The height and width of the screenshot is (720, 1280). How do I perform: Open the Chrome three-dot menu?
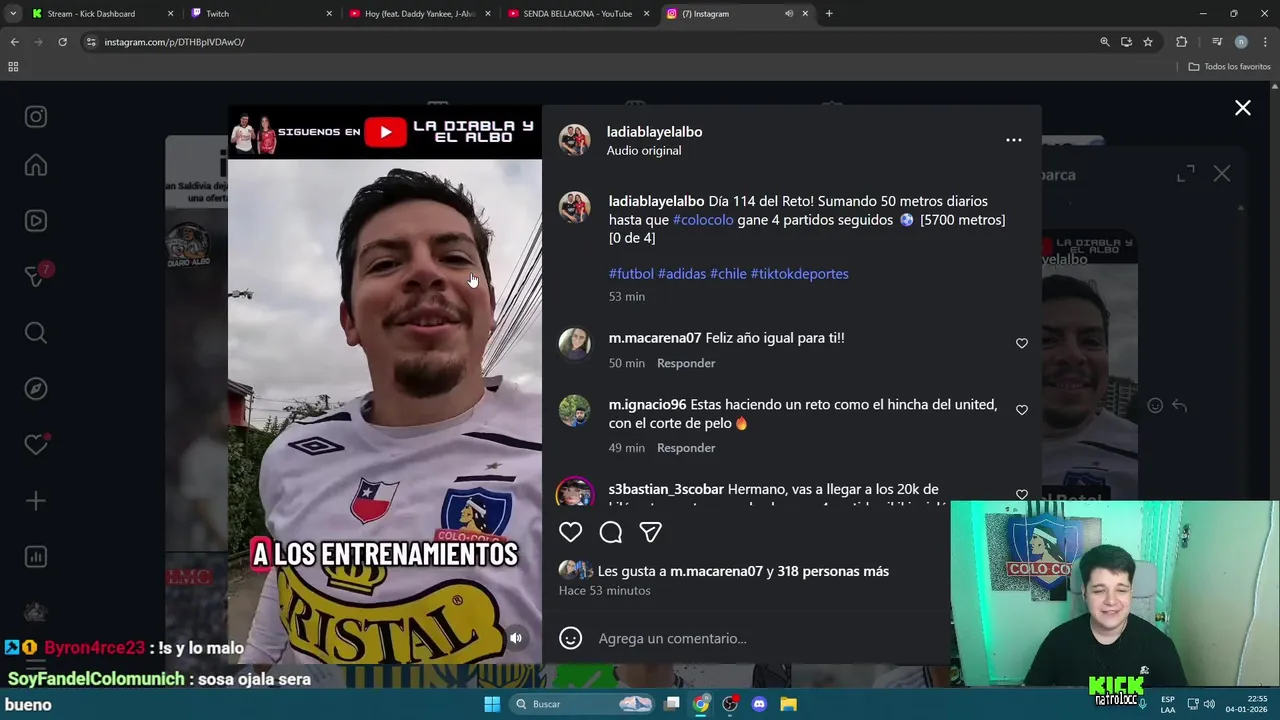(x=1266, y=42)
